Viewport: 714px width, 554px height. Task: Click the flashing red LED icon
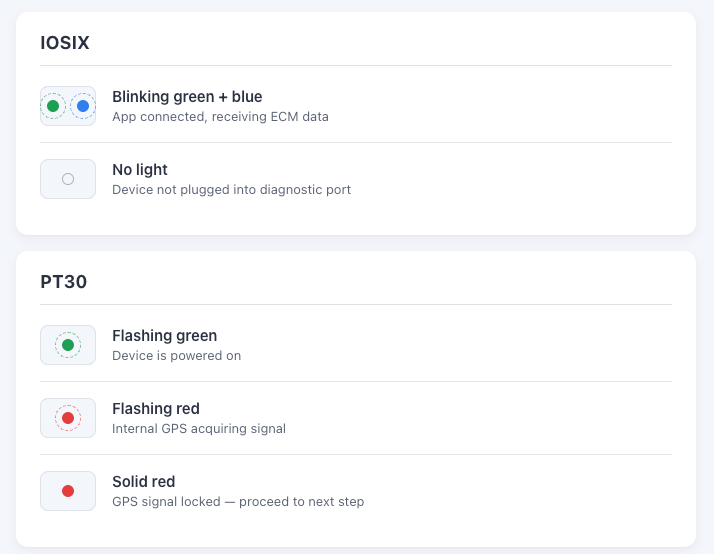point(68,418)
